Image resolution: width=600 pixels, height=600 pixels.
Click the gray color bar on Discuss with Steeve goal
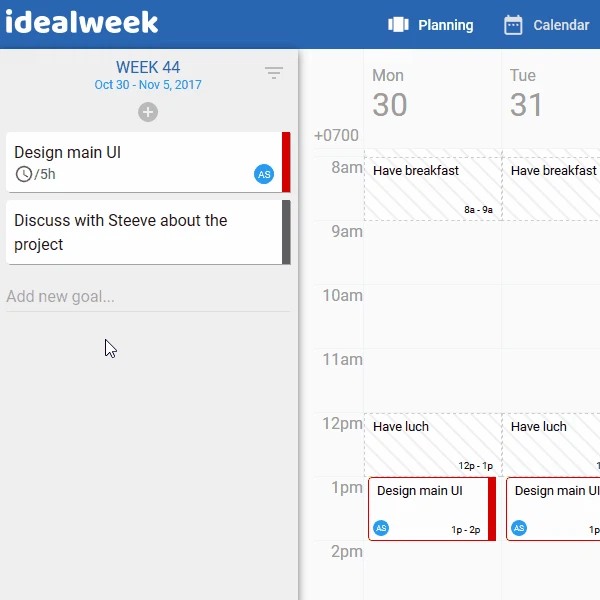[x=286, y=232]
